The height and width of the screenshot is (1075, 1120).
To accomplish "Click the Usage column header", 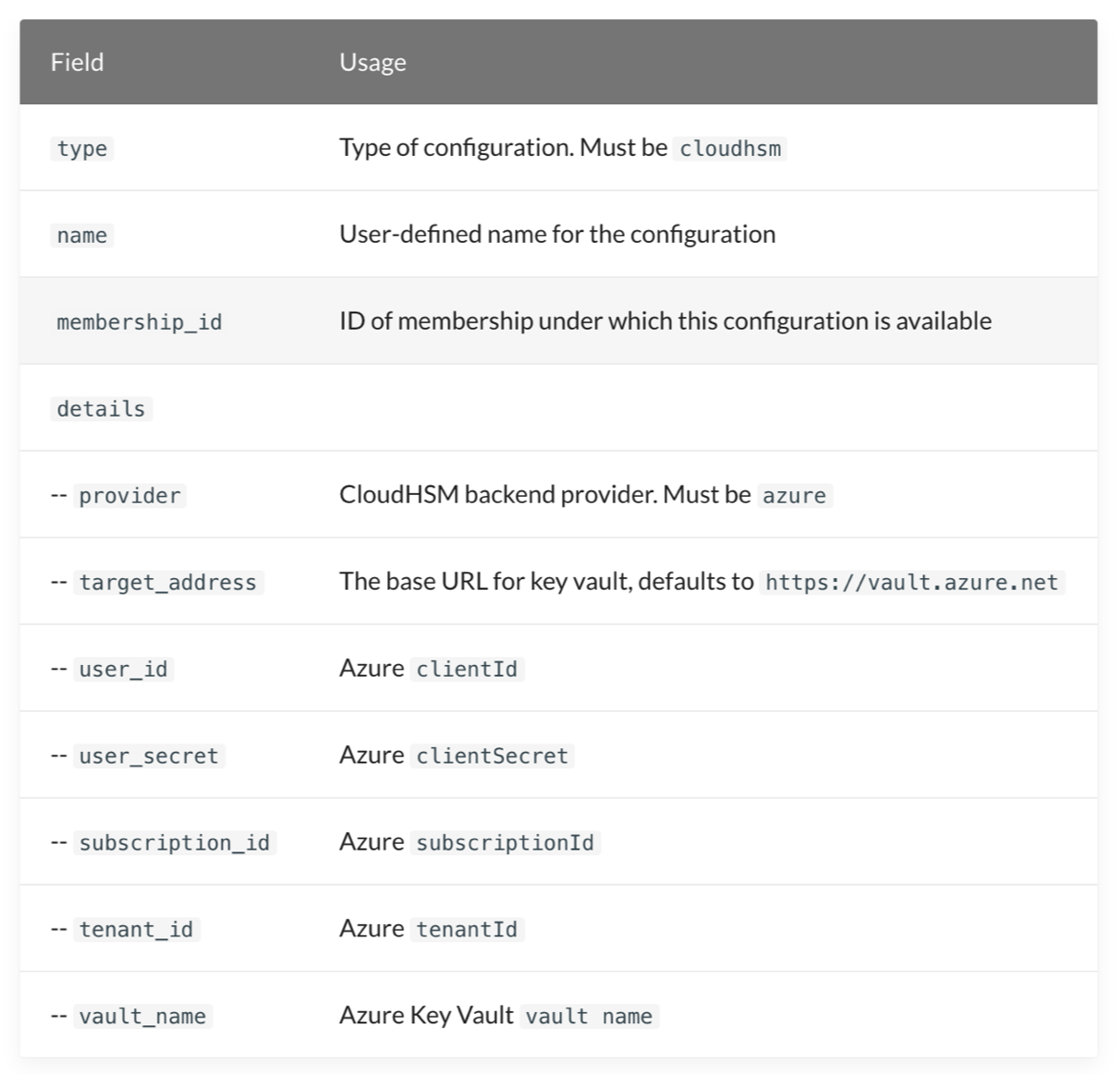I will pyautogui.click(x=373, y=62).
